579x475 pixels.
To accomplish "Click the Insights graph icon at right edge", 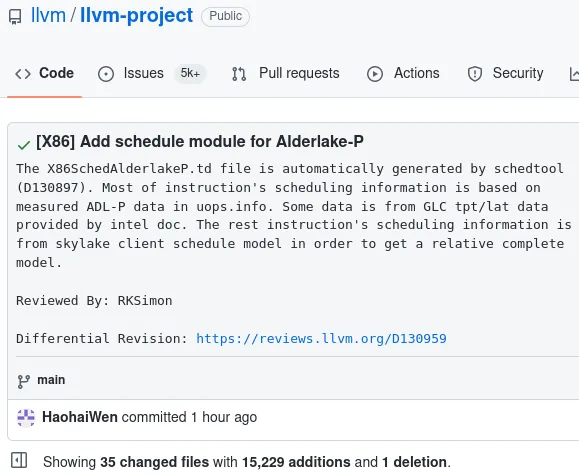I will pyautogui.click(x=574, y=74).
